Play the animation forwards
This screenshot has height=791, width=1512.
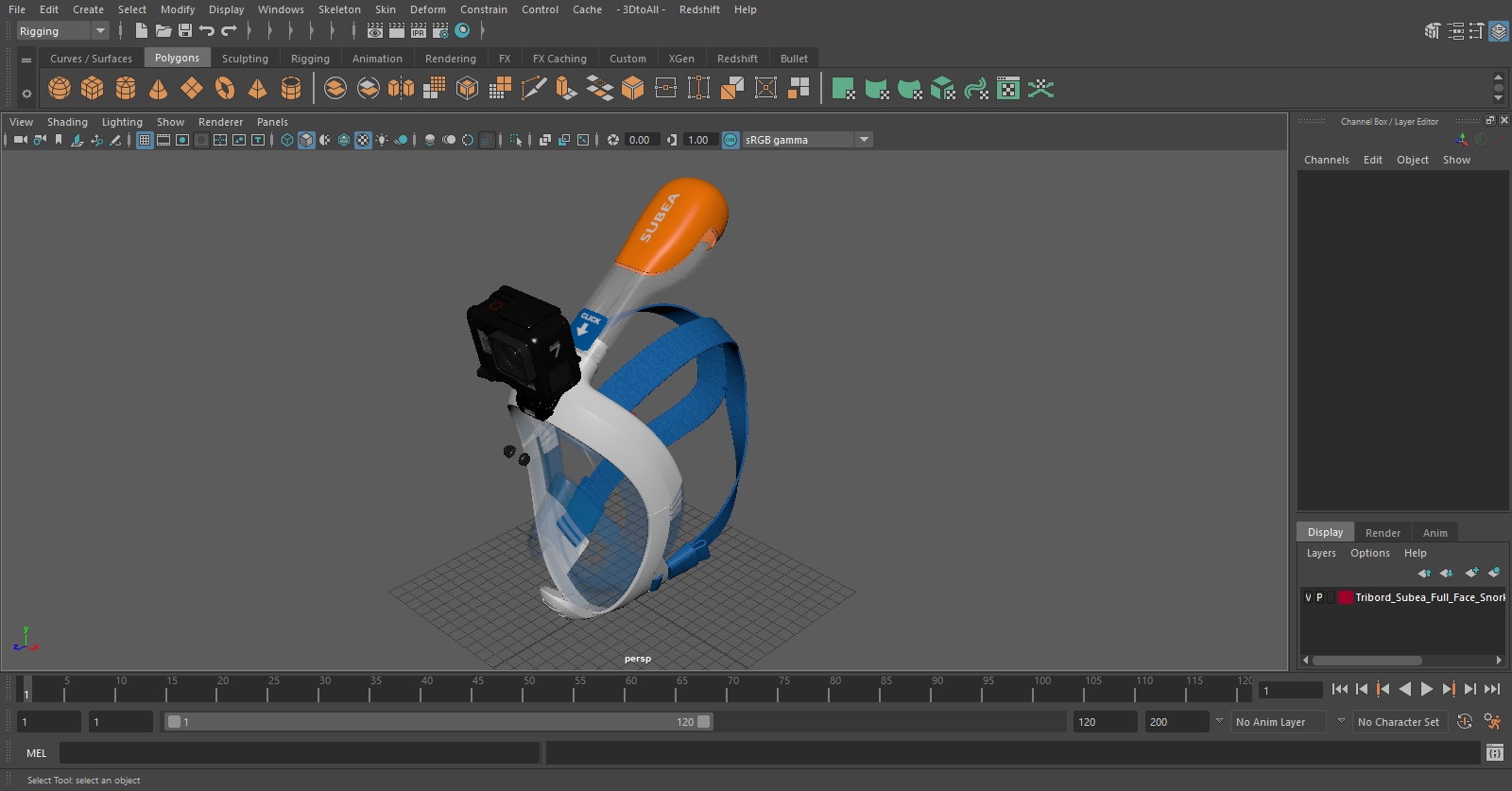tap(1427, 690)
